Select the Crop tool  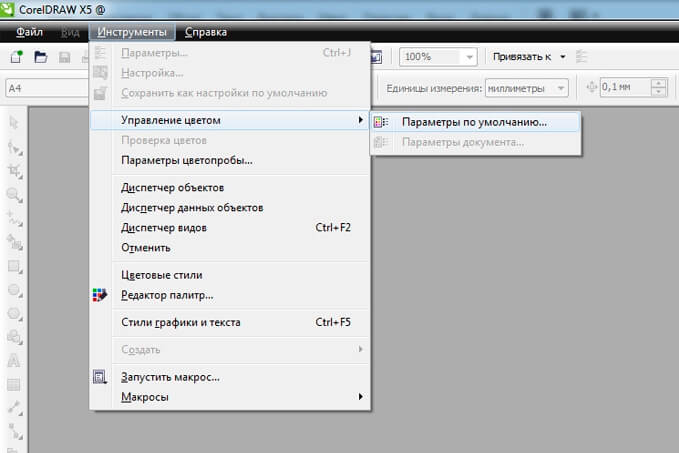pyautogui.click(x=15, y=171)
